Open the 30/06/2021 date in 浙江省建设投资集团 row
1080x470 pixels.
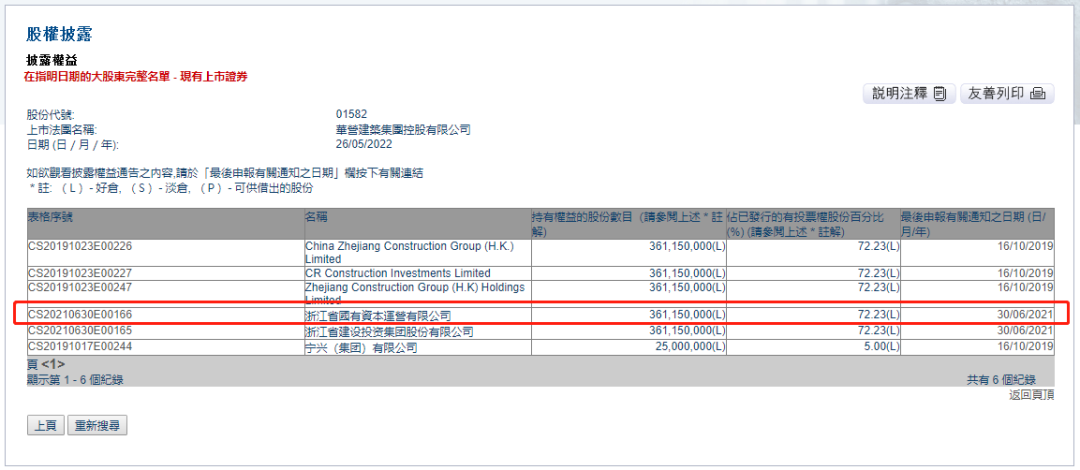click(x=1028, y=331)
